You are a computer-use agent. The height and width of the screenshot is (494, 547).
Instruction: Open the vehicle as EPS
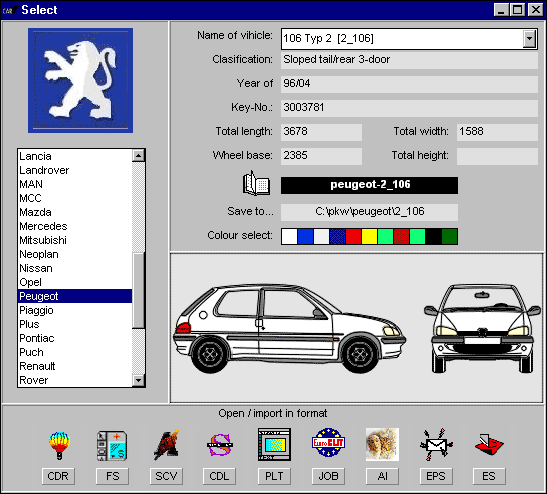[x=436, y=476]
